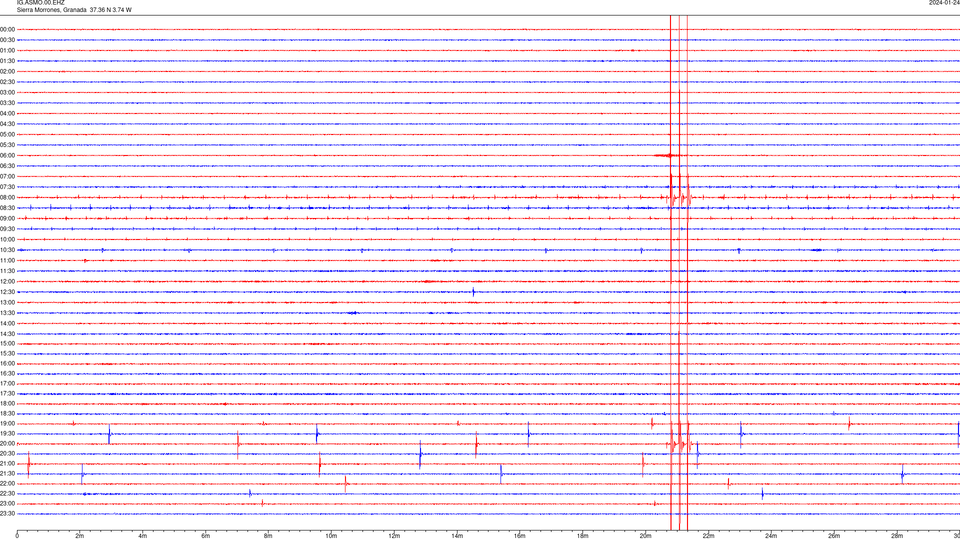Image resolution: width=960 pixels, height=540 pixels.
Task: Click the 4m tick on the minute axis
Action: coord(143,536)
